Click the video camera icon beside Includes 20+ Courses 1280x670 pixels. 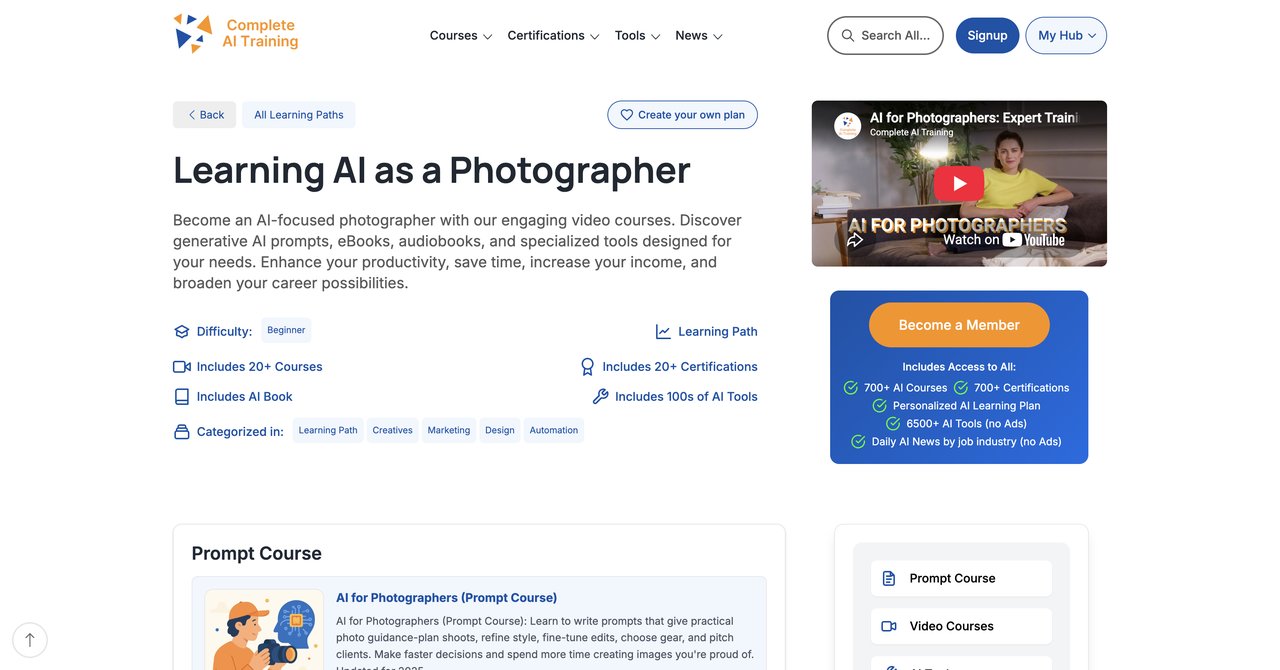pyautogui.click(x=181, y=367)
